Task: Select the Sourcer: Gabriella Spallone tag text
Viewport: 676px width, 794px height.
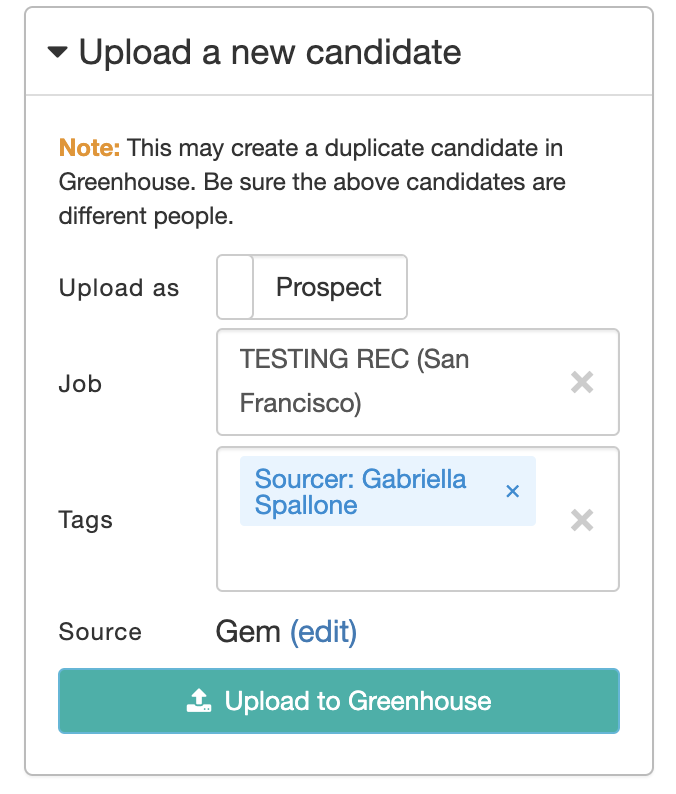Action: pos(360,491)
